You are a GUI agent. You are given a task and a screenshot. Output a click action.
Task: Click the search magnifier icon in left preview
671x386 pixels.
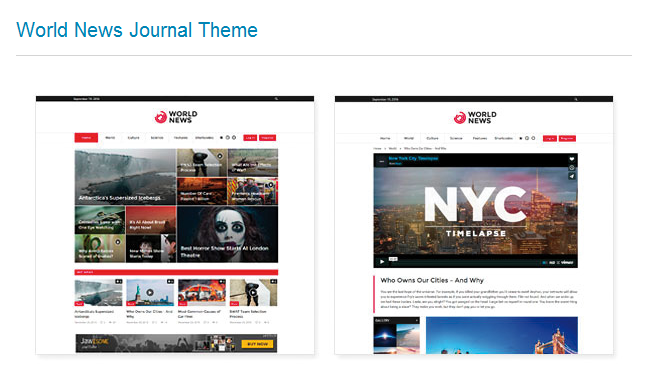click(276, 99)
